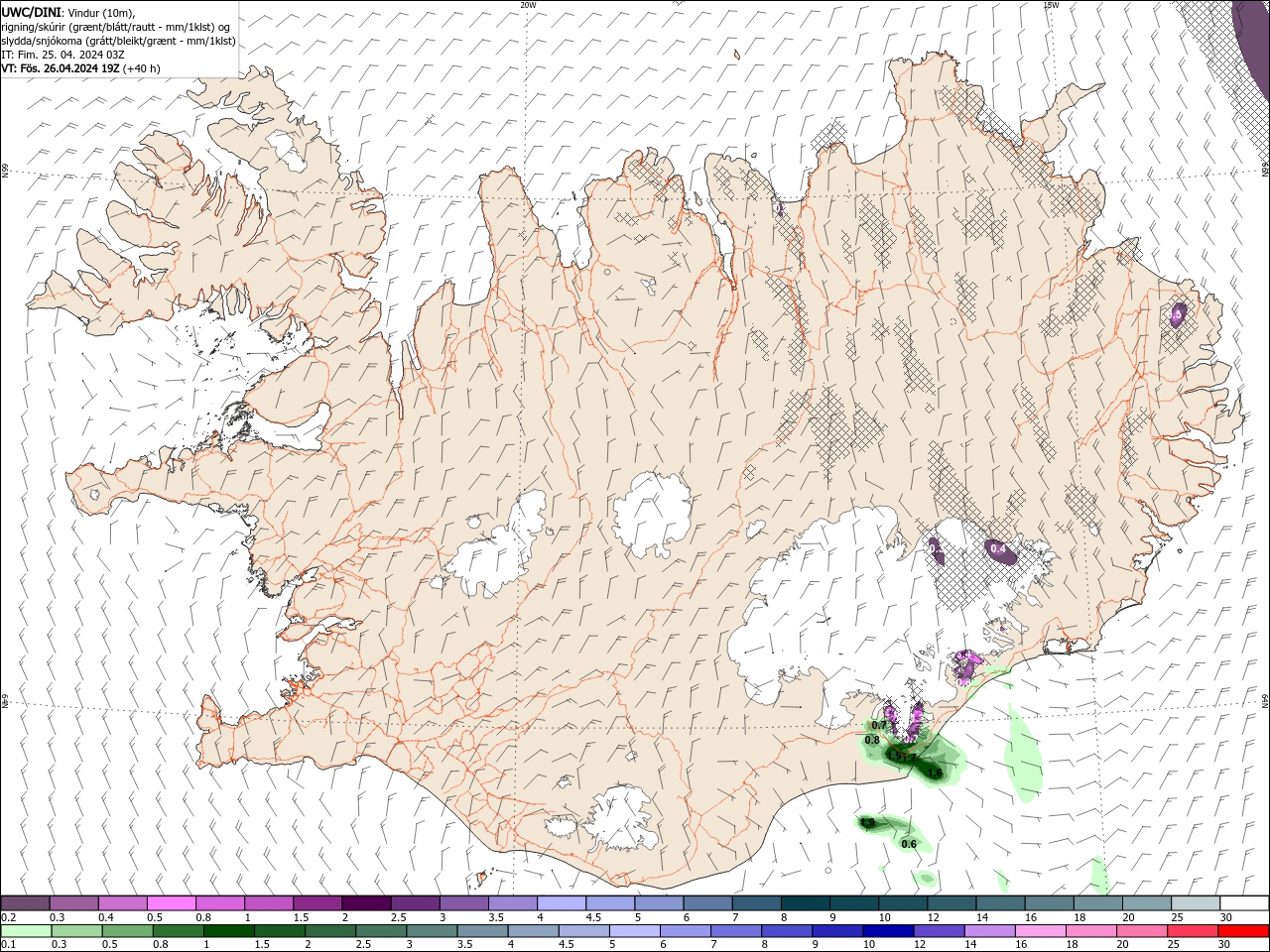Image resolution: width=1270 pixels, height=952 pixels.
Task: Click the '30' label under the lower legend
Action: tap(1226, 945)
